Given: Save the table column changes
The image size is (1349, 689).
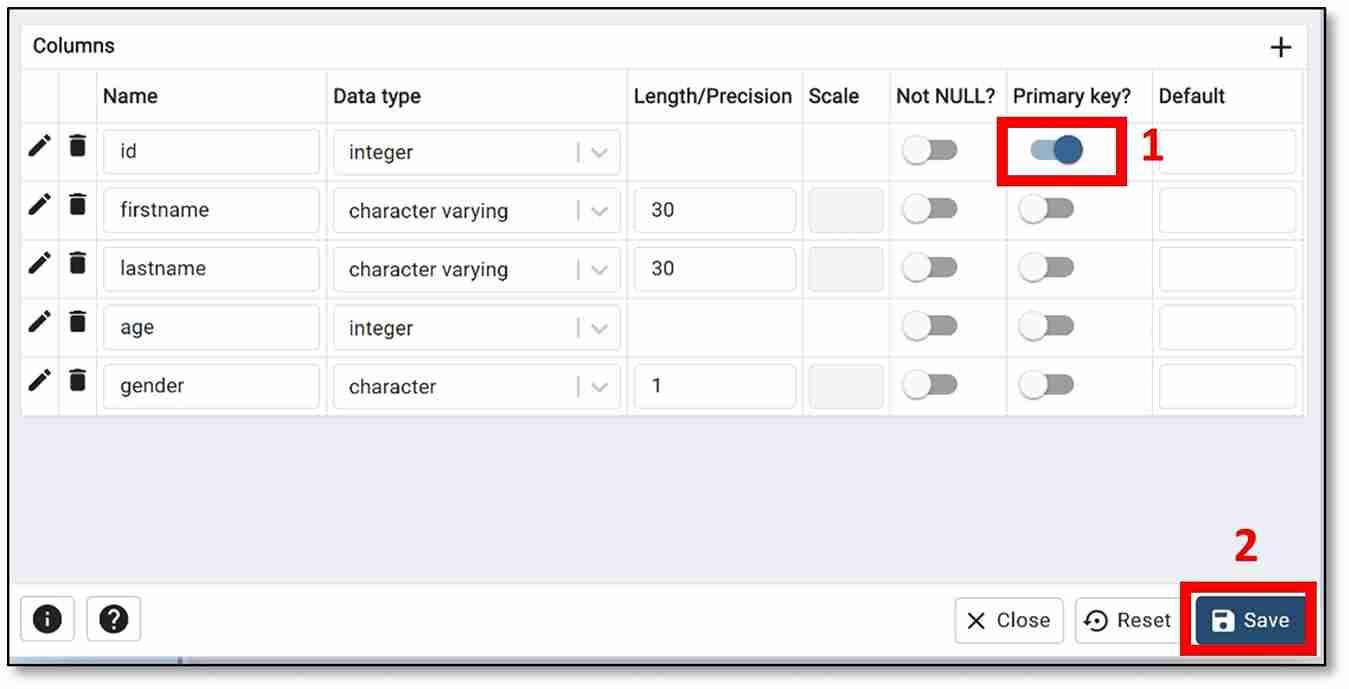Looking at the screenshot, I should tap(1250, 621).
